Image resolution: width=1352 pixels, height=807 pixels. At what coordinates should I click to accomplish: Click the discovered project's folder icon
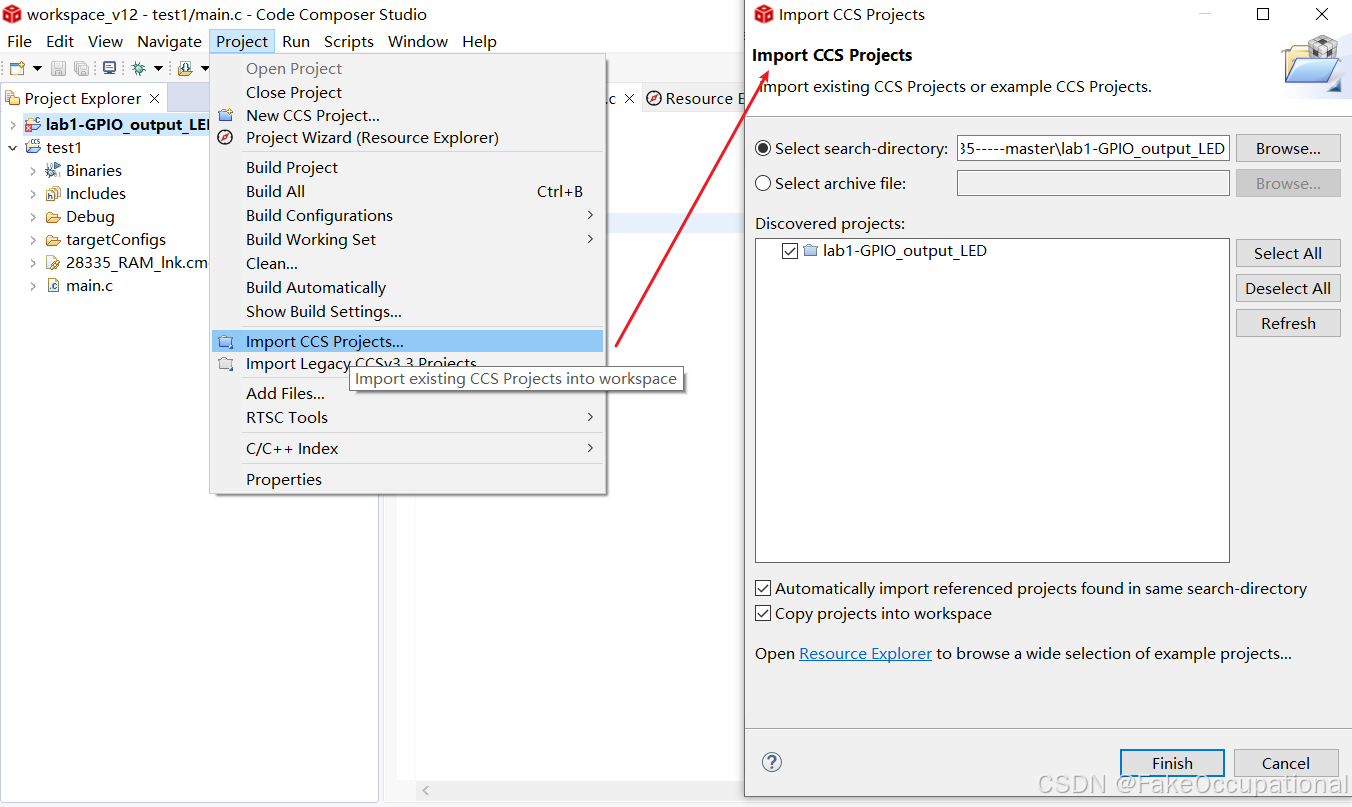811,251
